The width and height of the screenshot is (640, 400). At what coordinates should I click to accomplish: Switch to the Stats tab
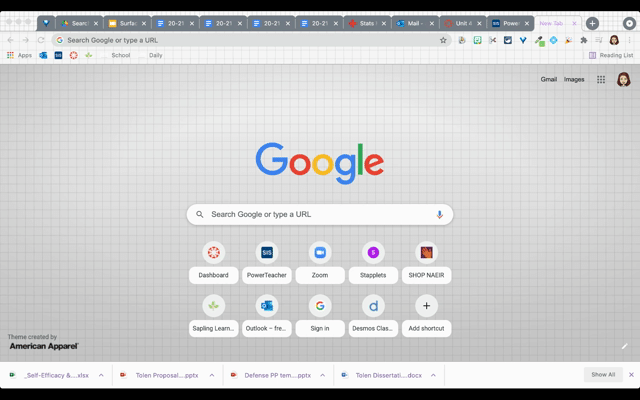367,23
